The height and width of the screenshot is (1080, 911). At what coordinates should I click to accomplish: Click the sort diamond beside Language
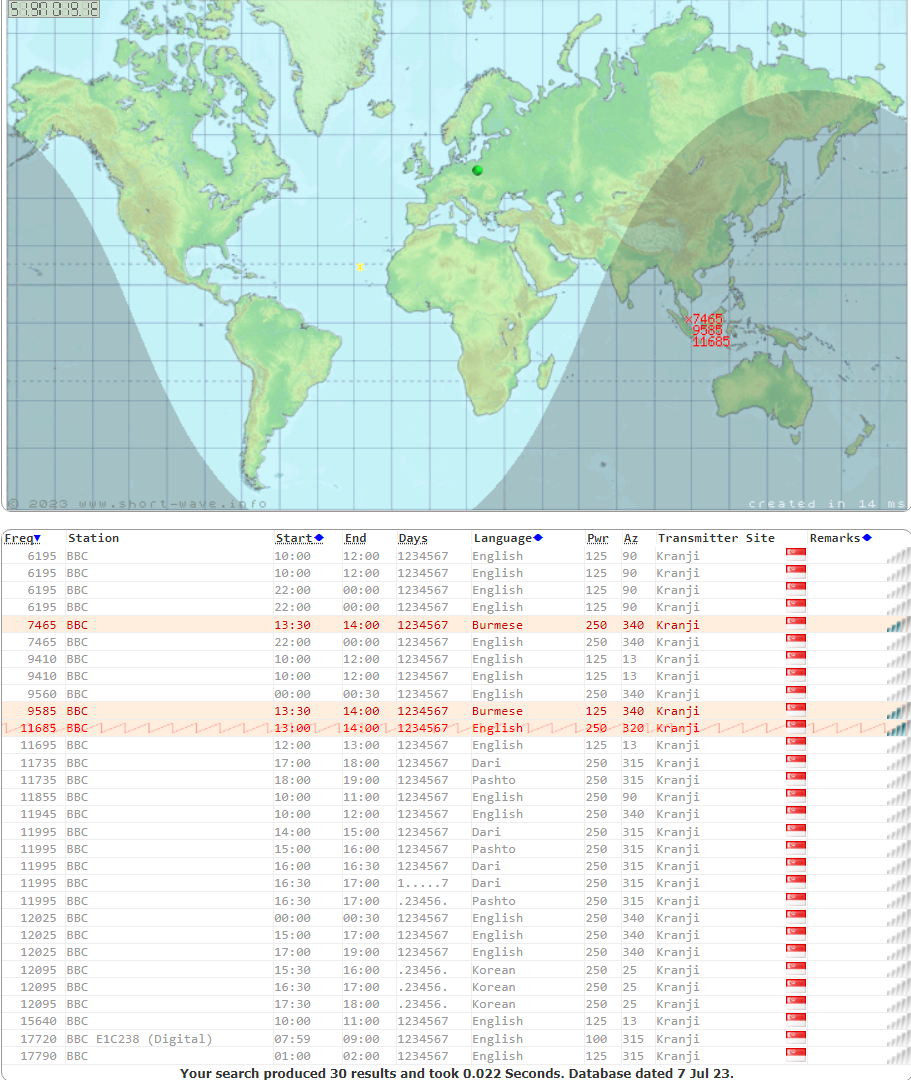tap(538, 538)
